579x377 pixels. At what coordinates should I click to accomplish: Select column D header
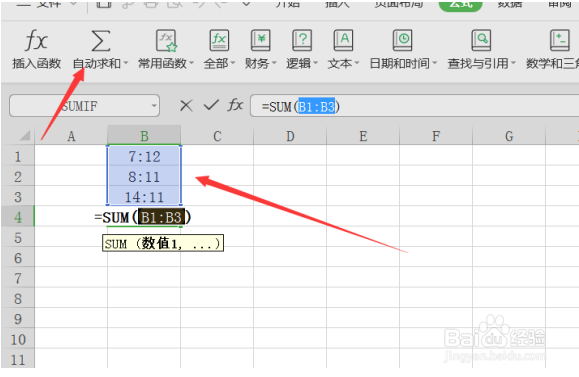point(290,136)
